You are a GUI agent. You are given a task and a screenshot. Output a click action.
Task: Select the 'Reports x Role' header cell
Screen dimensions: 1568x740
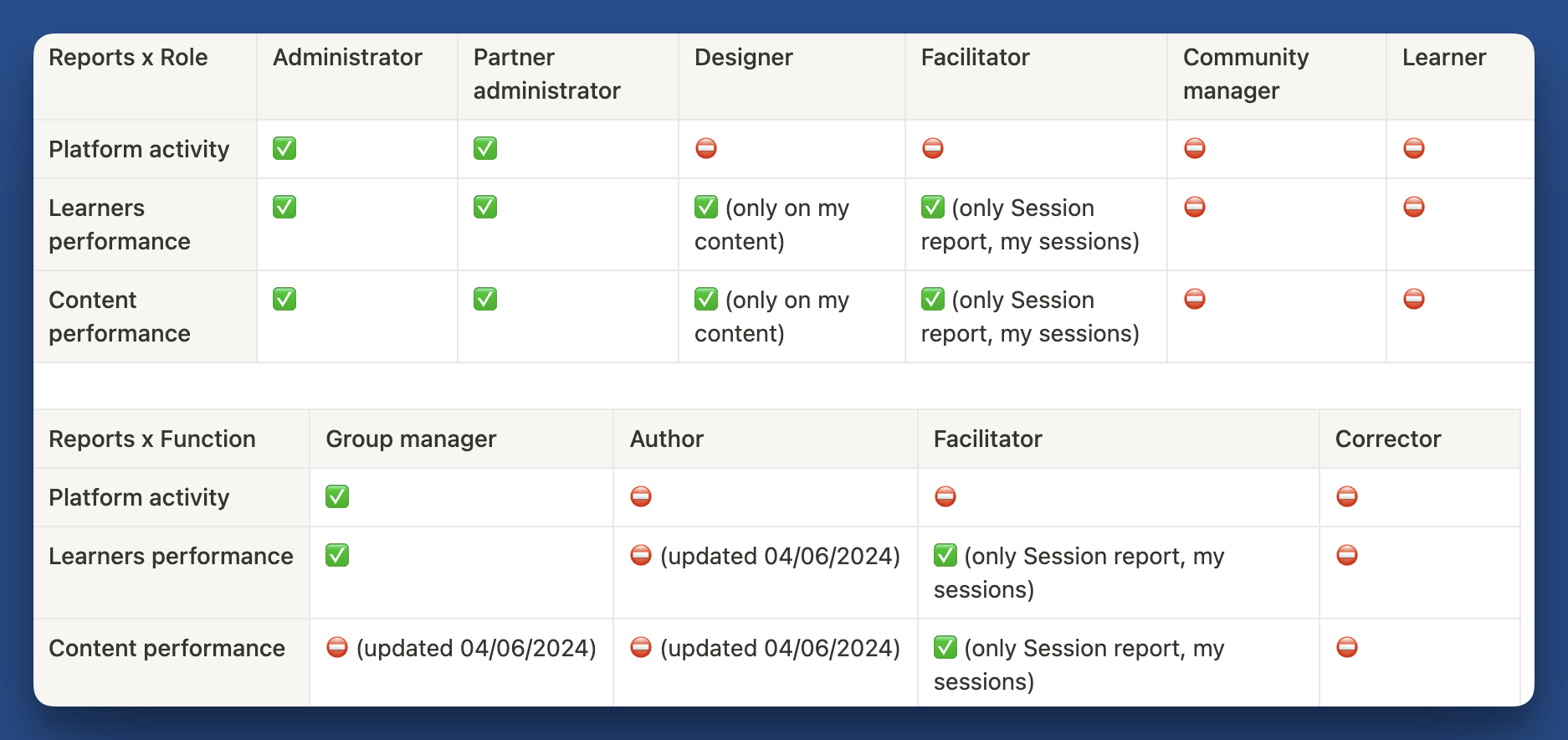coord(128,58)
